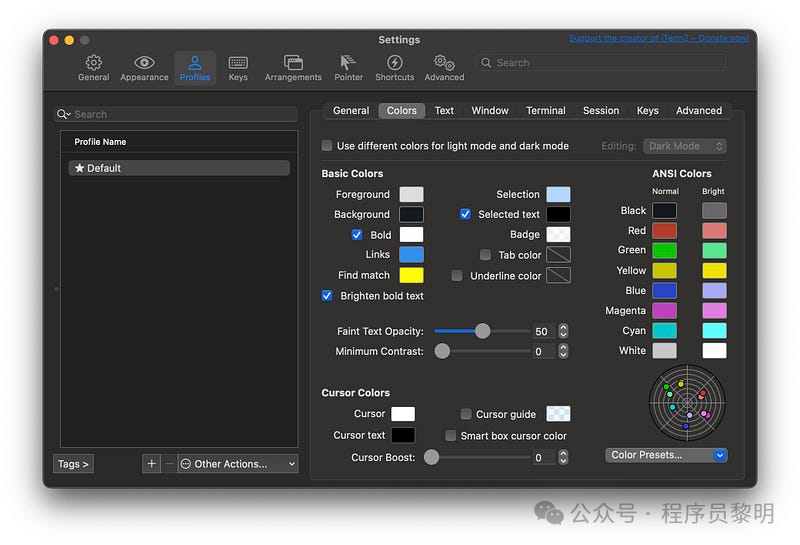Viewport: 800px width, 545px height.
Task: Open the Cursor text color swatch
Action: 403,435
